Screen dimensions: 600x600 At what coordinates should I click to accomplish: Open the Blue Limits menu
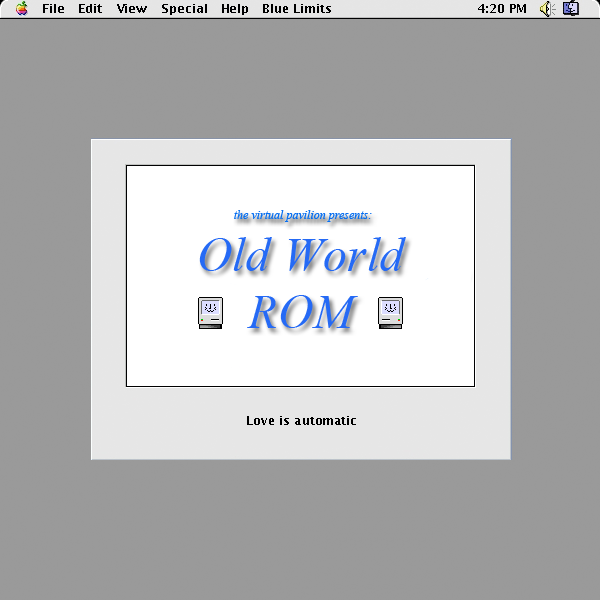(296, 9)
